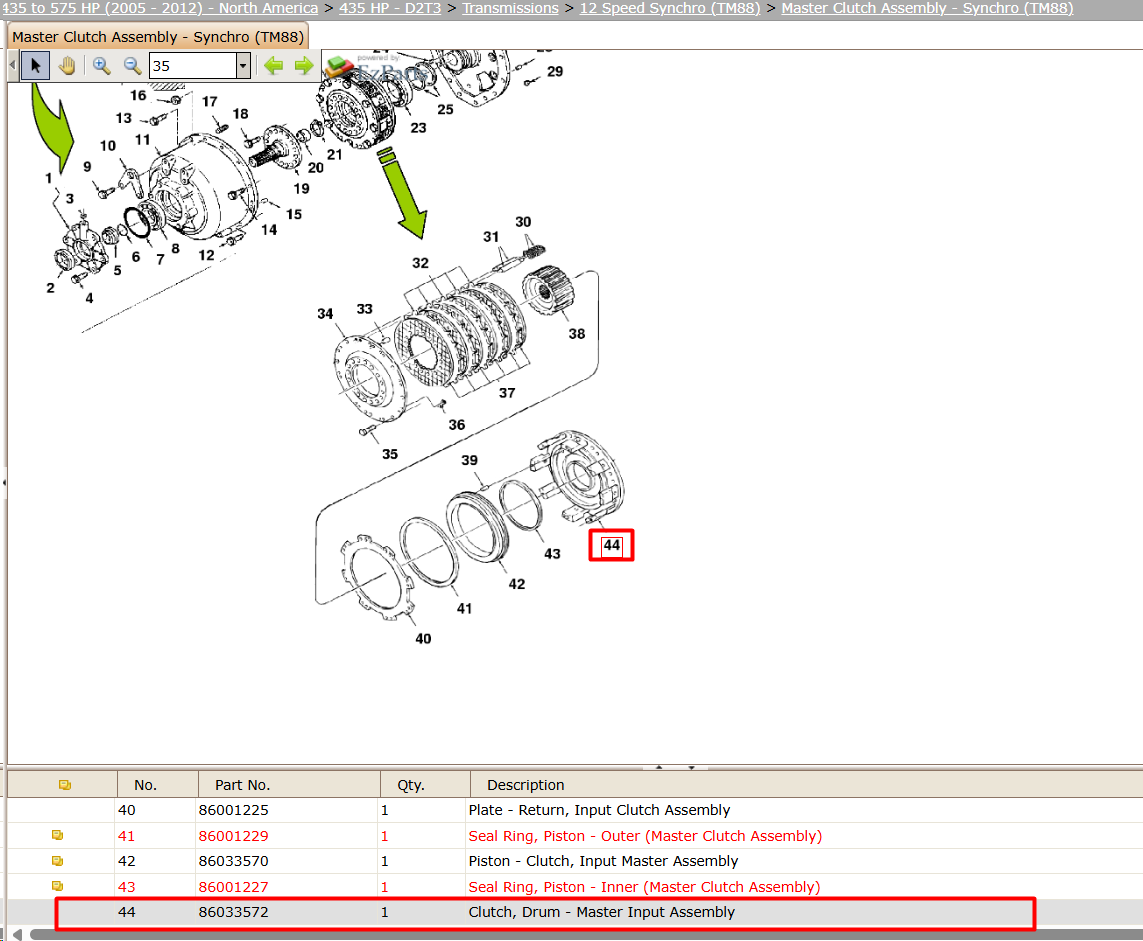The width and height of the screenshot is (1143, 941).
Task: Open Master Clutch Assembly breadcrumb link
Action: coord(927,8)
